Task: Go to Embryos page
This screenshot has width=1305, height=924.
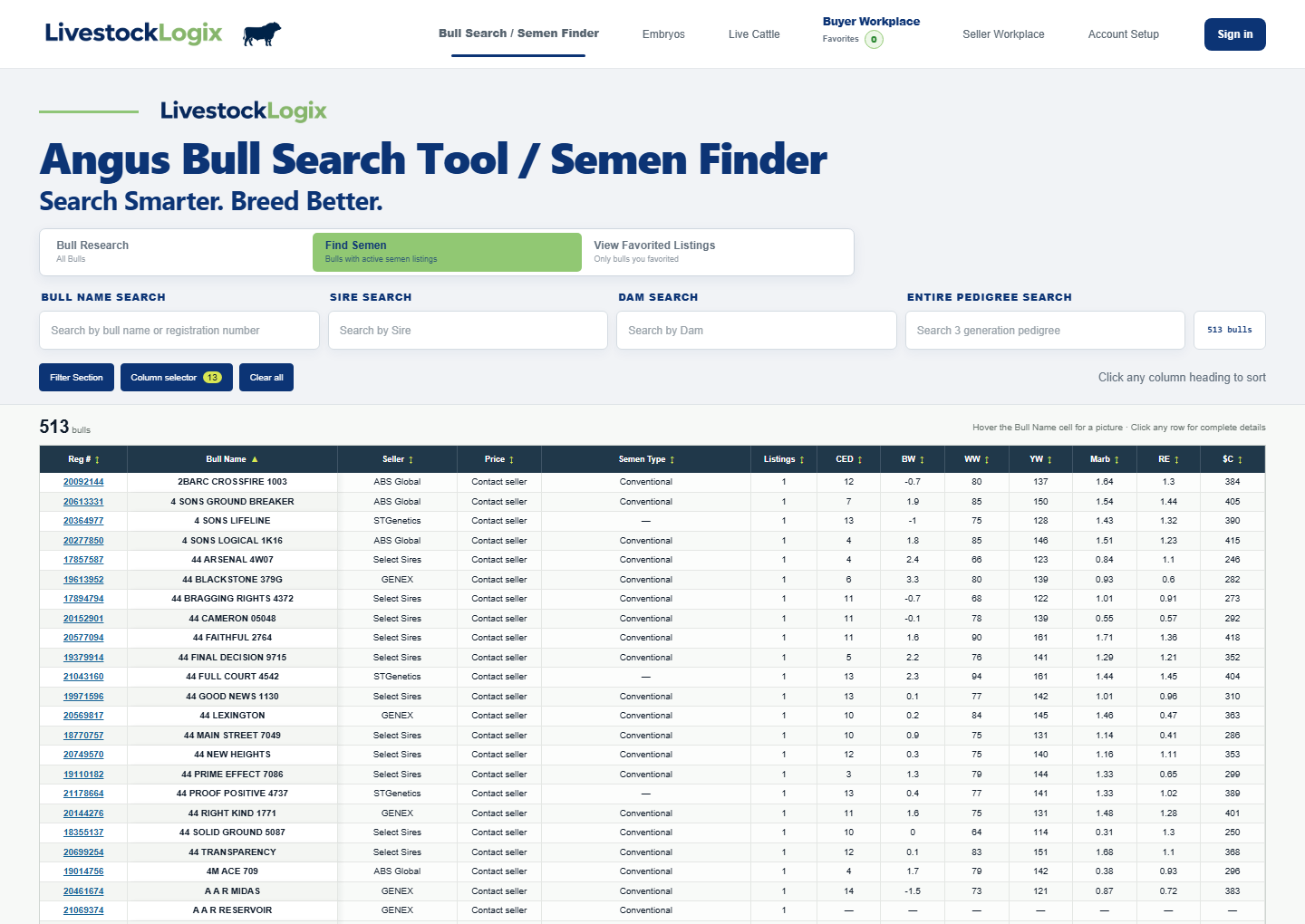Action: tap(663, 34)
